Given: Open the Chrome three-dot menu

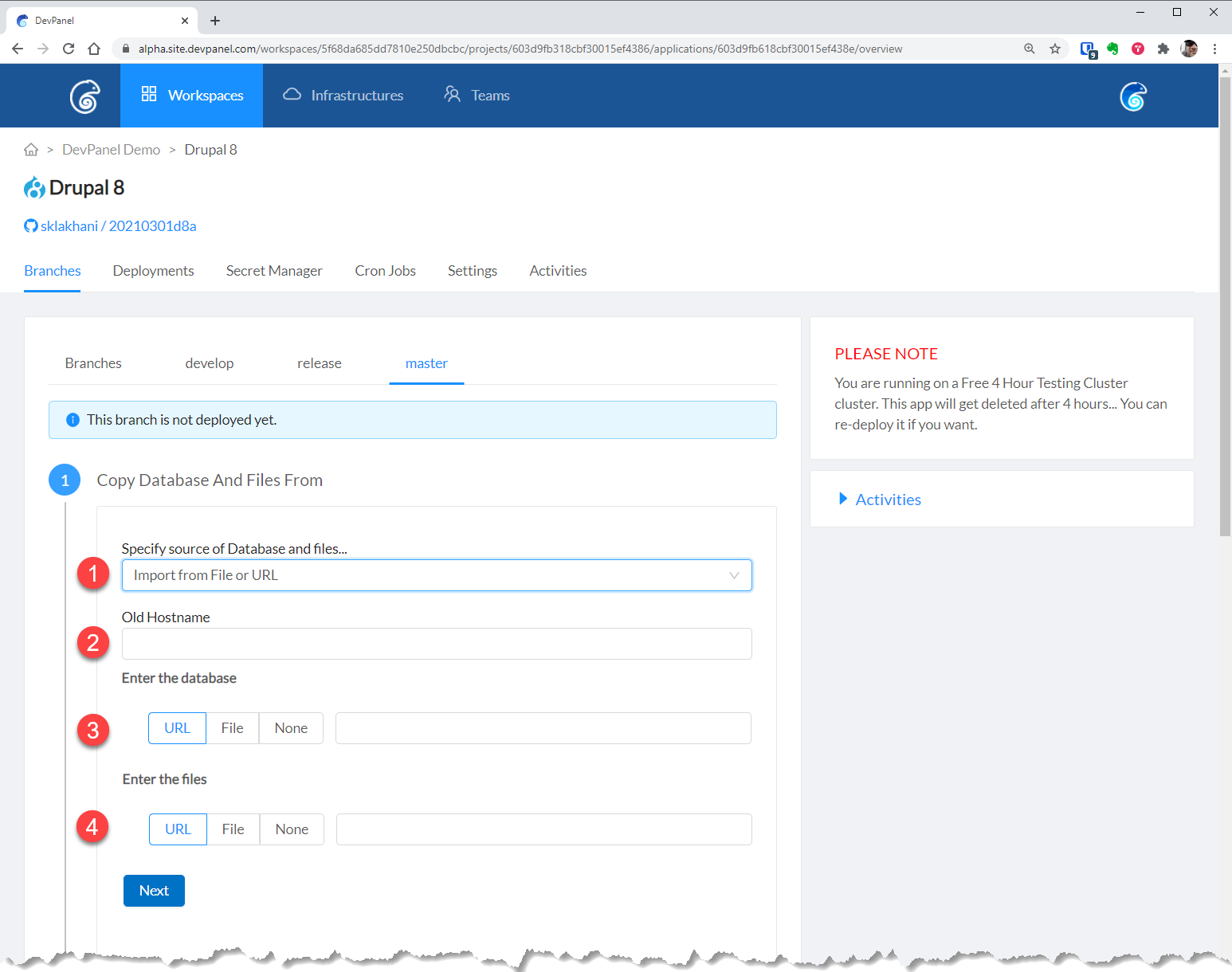Looking at the screenshot, I should pyautogui.click(x=1214, y=49).
